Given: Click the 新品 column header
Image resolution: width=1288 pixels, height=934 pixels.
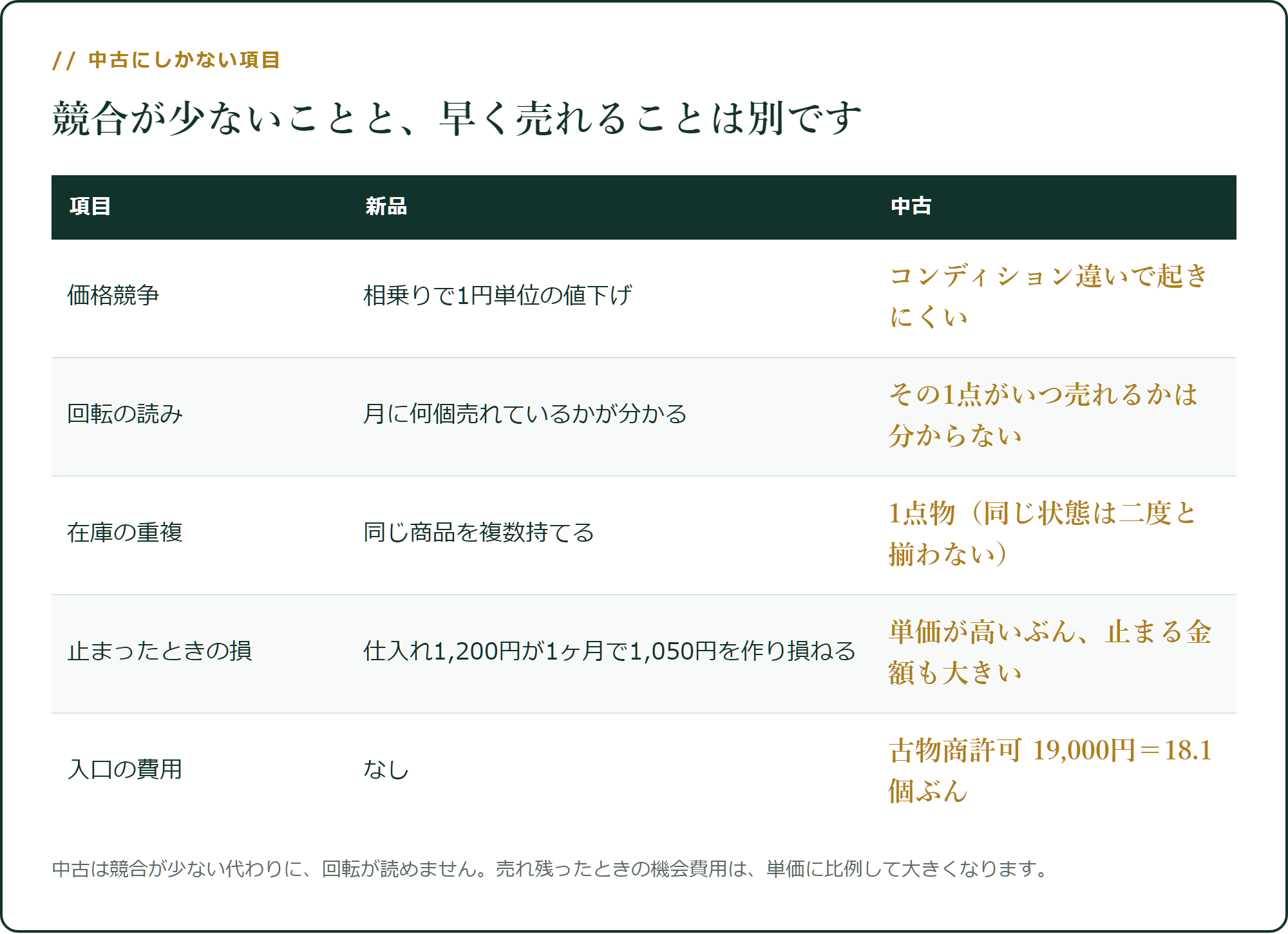Looking at the screenshot, I should 386,206.
